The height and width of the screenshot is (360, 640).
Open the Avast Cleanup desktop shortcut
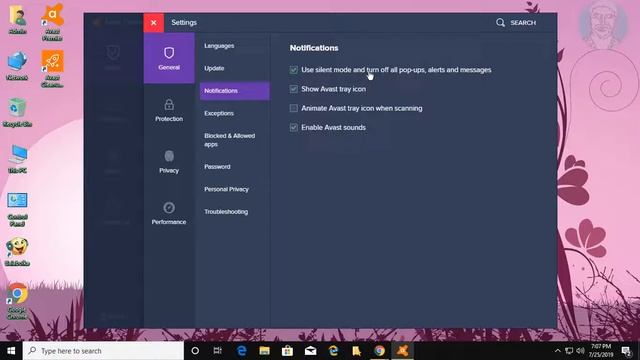click(x=52, y=69)
